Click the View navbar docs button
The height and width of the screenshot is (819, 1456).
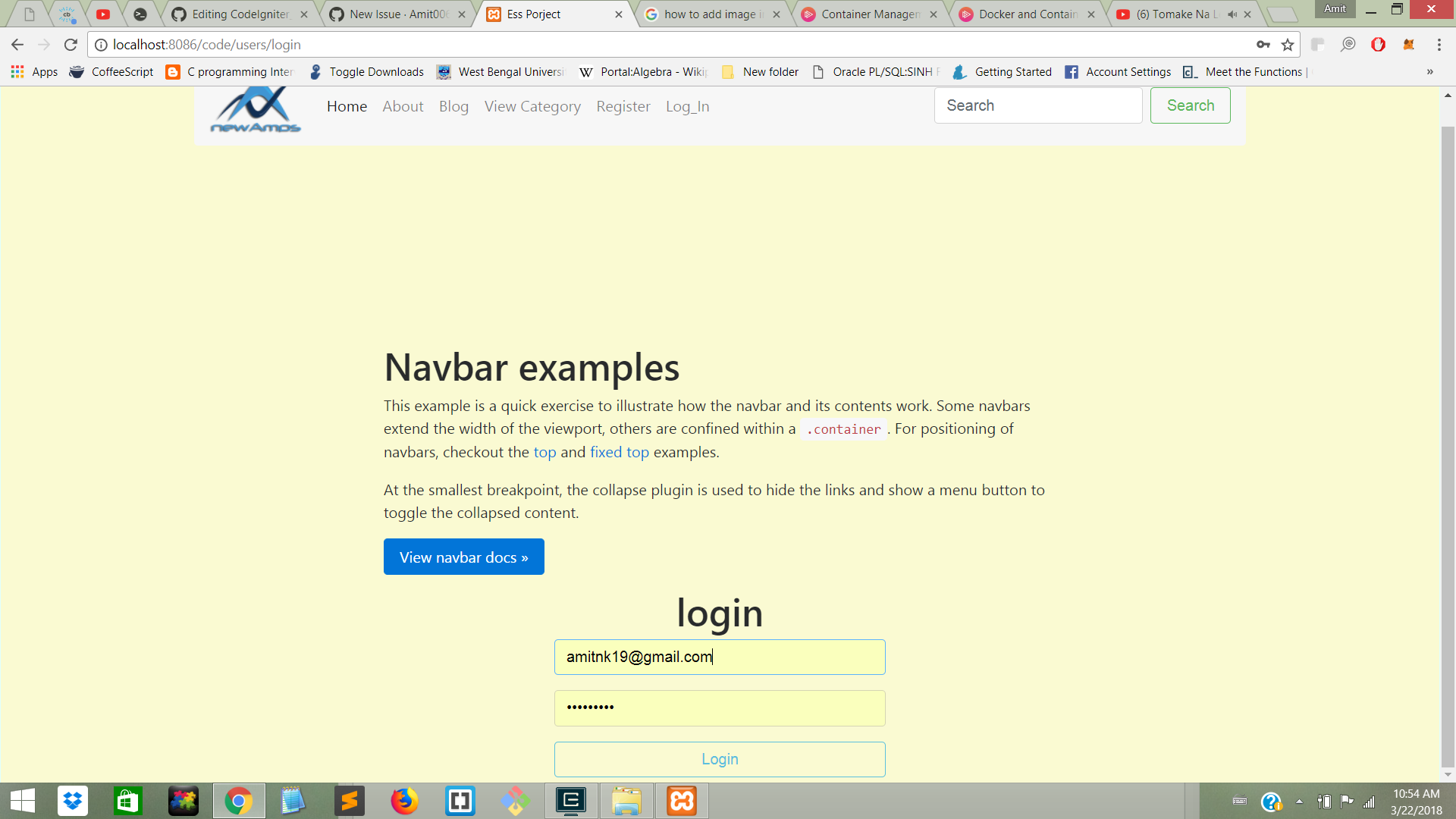coord(463,557)
